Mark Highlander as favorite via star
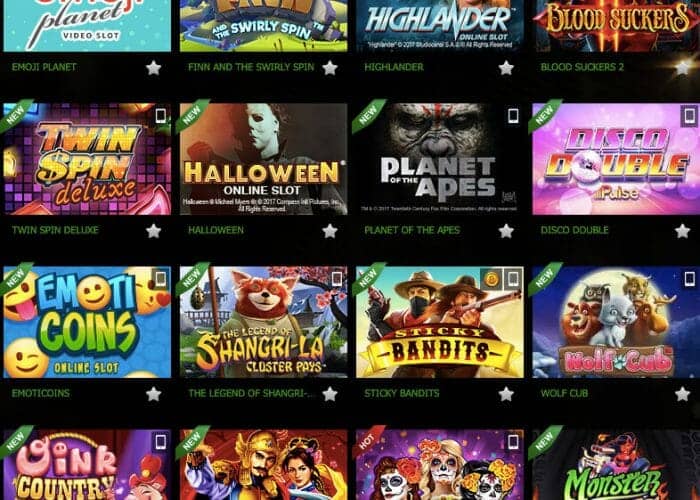 point(506,68)
